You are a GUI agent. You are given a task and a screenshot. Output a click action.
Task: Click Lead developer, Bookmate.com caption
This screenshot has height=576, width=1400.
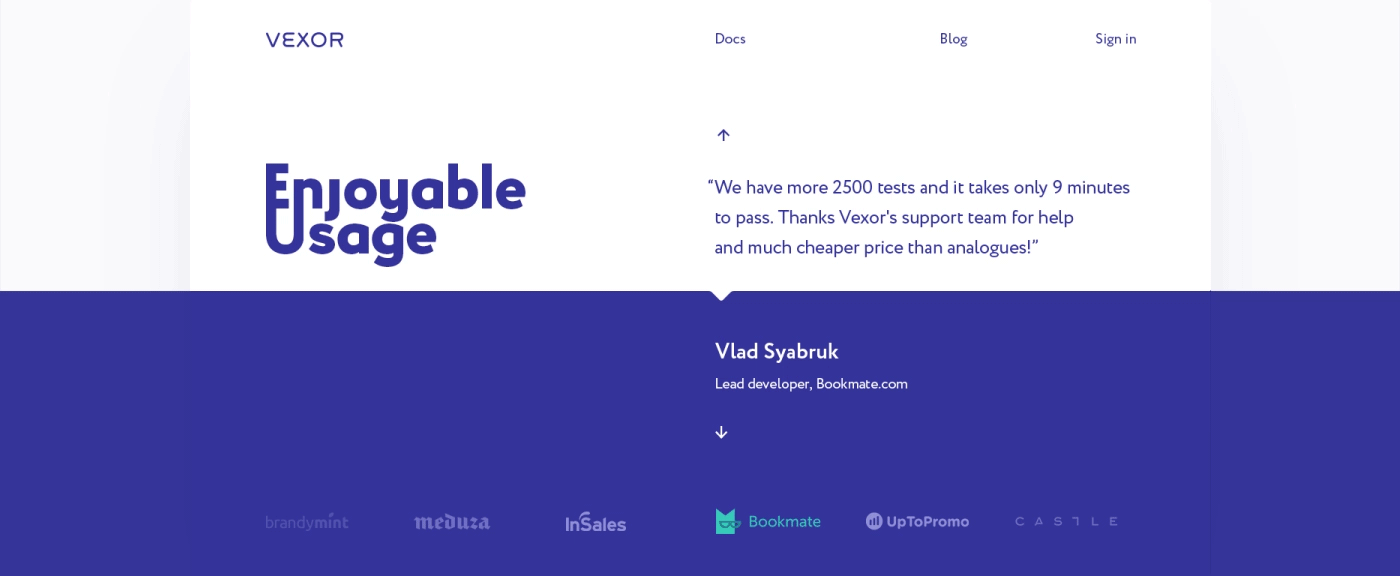(811, 384)
